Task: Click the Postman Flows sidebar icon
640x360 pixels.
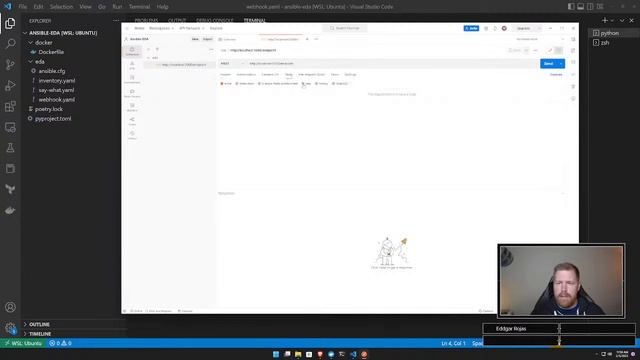Action: (x=132, y=121)
